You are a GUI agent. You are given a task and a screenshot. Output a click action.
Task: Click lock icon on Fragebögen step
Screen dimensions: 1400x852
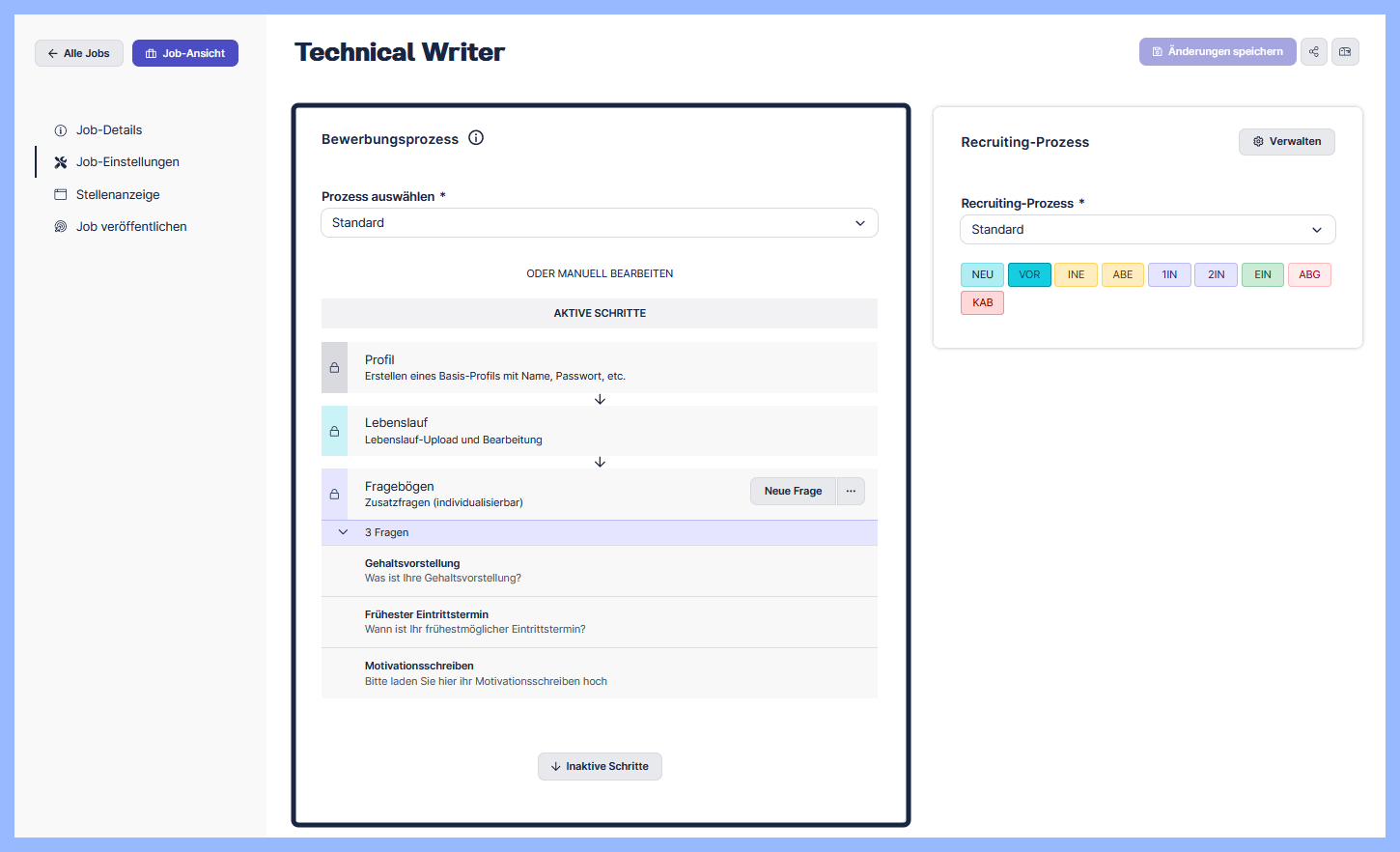334,495
